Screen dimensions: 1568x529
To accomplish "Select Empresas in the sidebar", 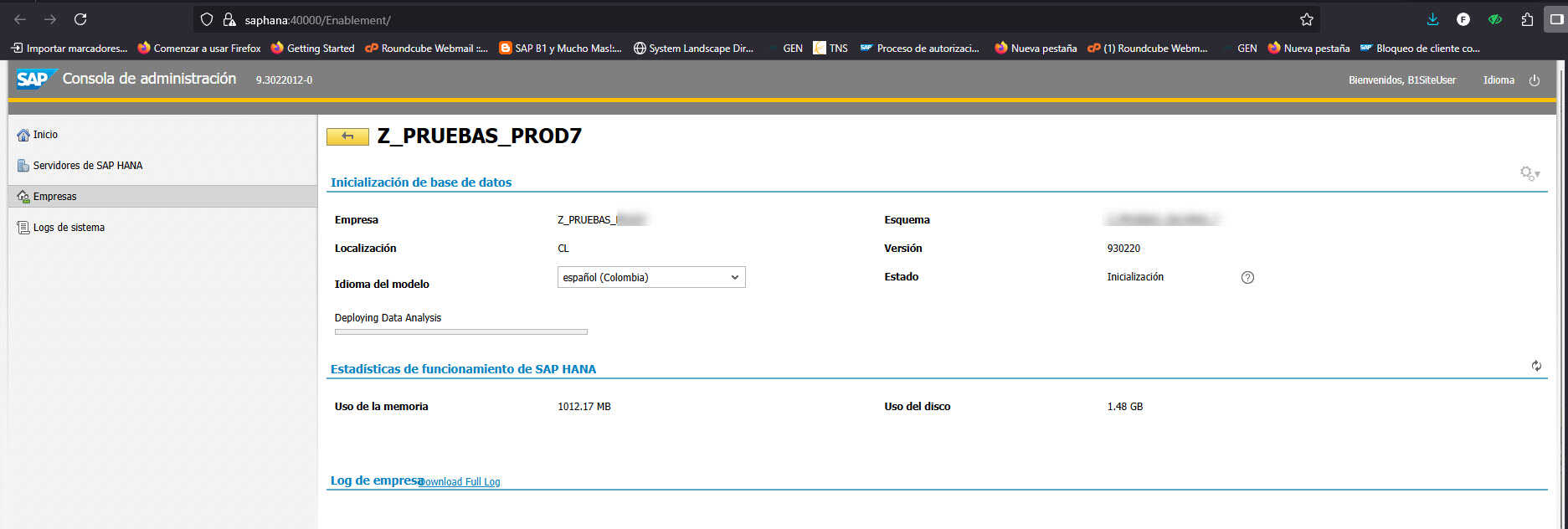I will (54, 197).
